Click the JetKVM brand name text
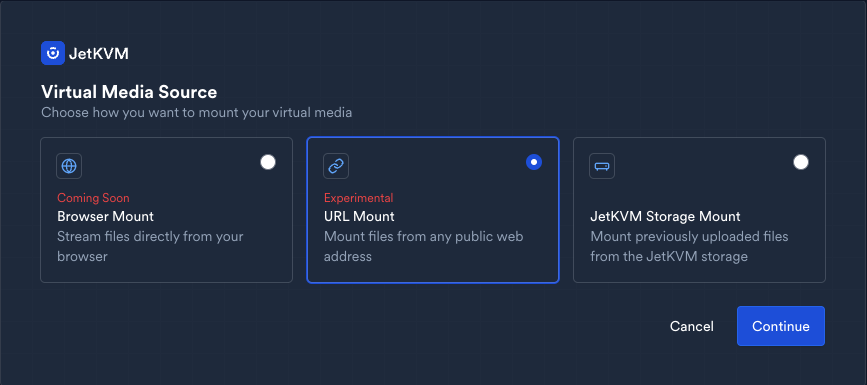 [99, 54]
